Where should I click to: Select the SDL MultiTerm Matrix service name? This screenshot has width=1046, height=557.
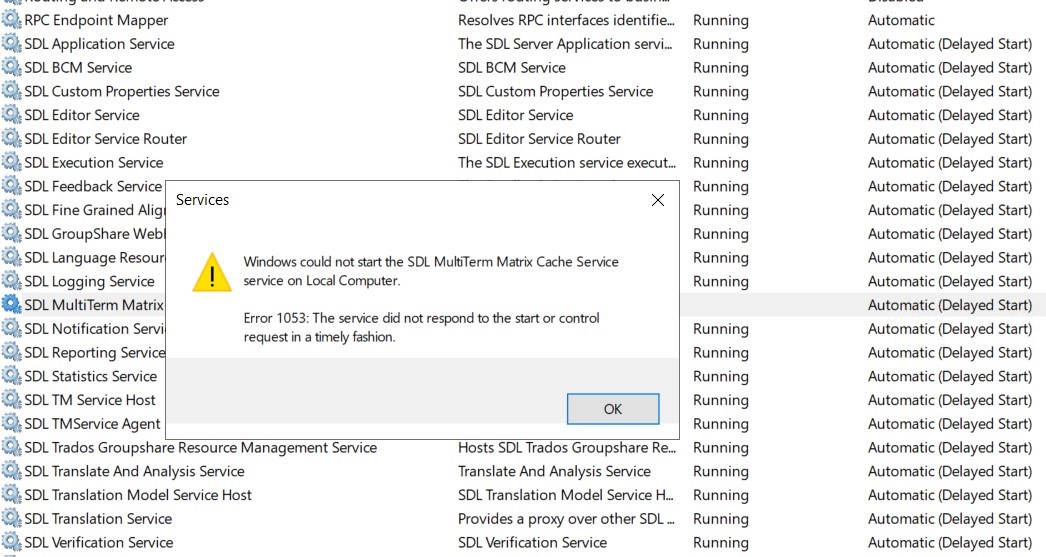tap(94, 305)
